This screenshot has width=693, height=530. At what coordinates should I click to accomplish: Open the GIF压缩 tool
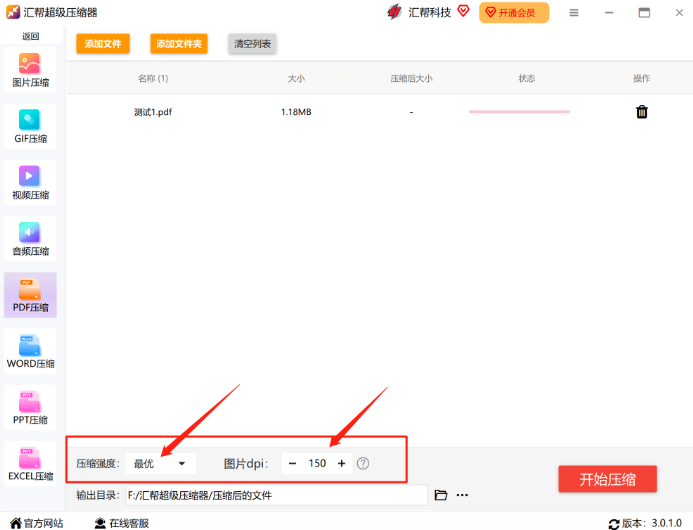pos(30,126)
